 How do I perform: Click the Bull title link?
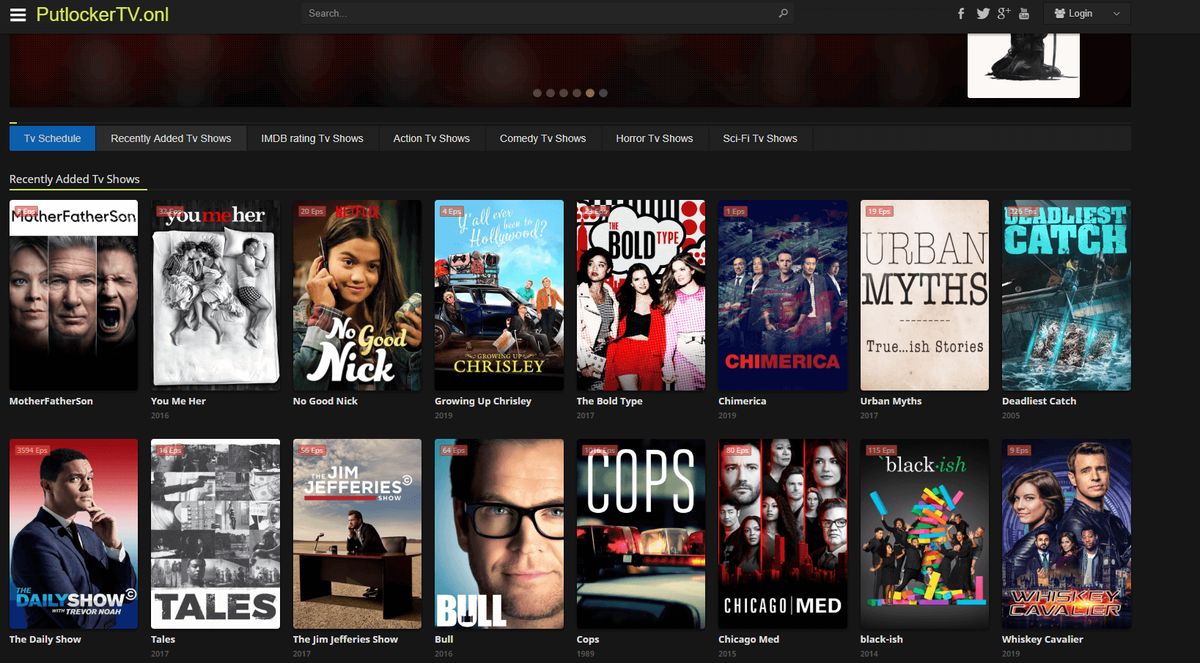[444, 640]
